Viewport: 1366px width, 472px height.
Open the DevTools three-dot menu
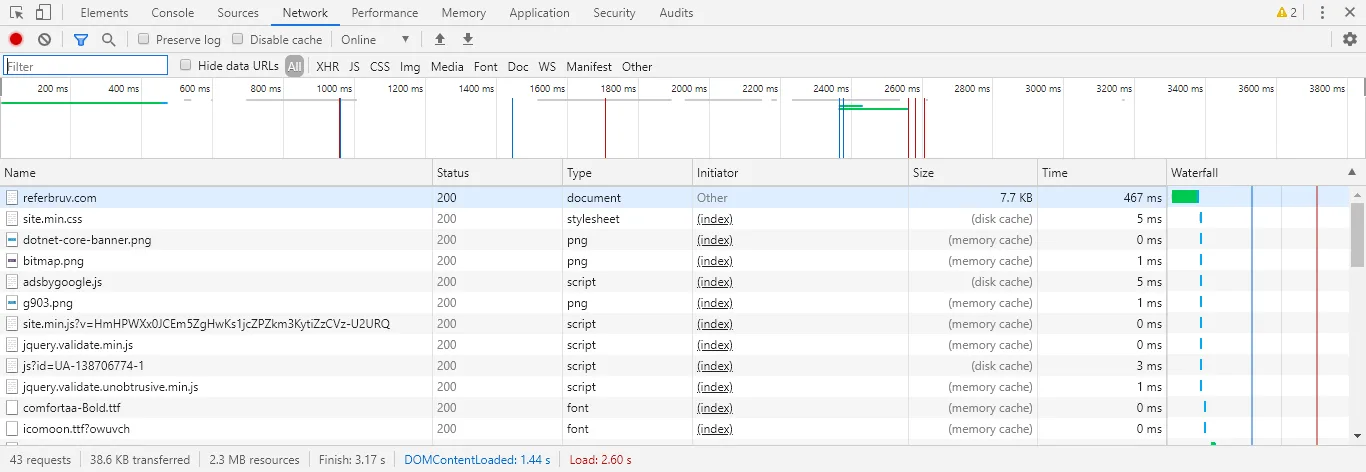point(1322,13)
